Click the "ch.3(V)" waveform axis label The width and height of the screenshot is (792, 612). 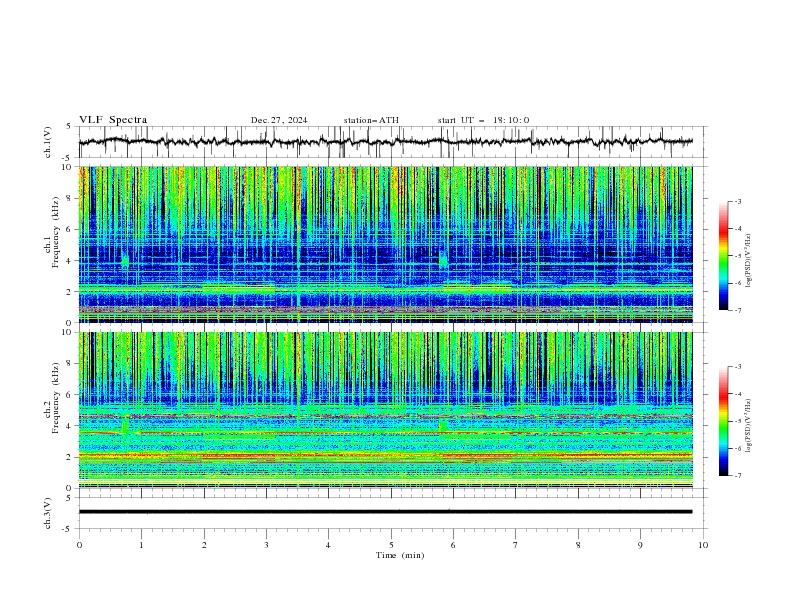point(48,513)
